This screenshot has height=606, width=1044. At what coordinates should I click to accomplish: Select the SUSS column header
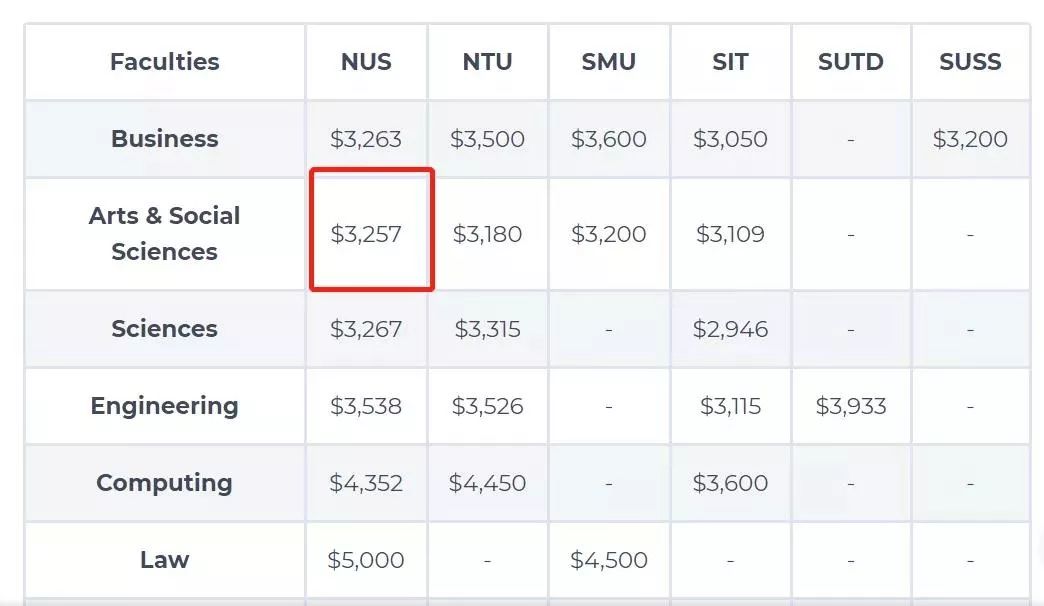(x=970, y=62)
